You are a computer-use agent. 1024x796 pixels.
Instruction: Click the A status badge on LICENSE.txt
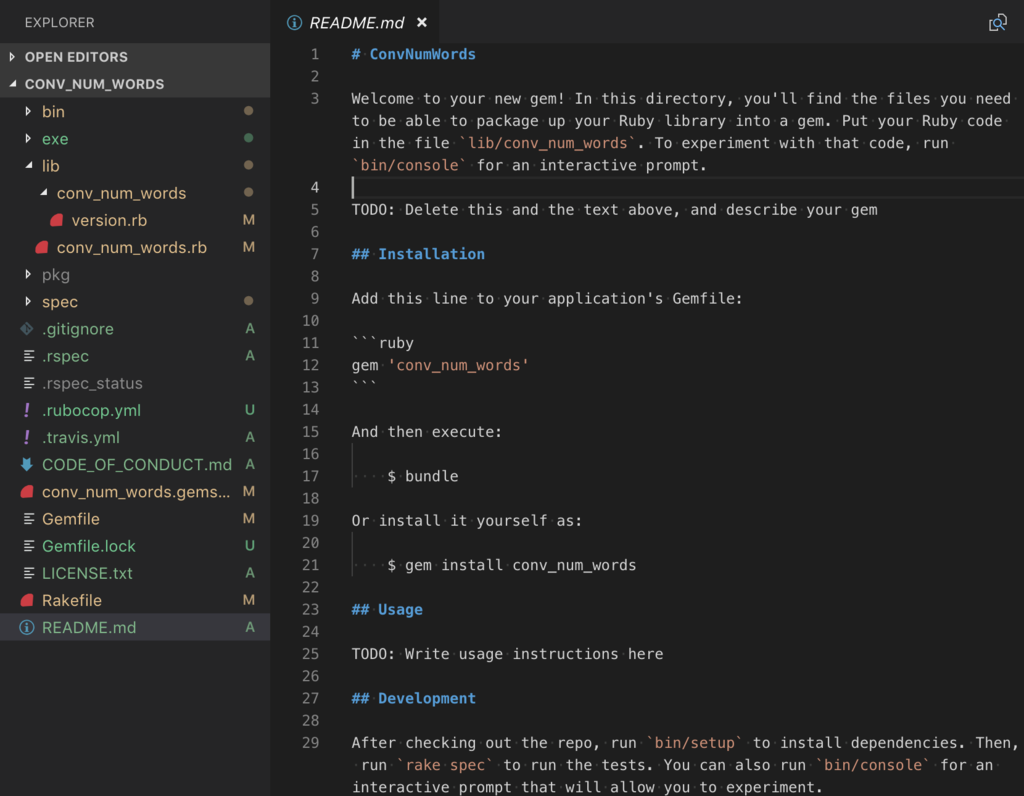(x=249, y=573)
